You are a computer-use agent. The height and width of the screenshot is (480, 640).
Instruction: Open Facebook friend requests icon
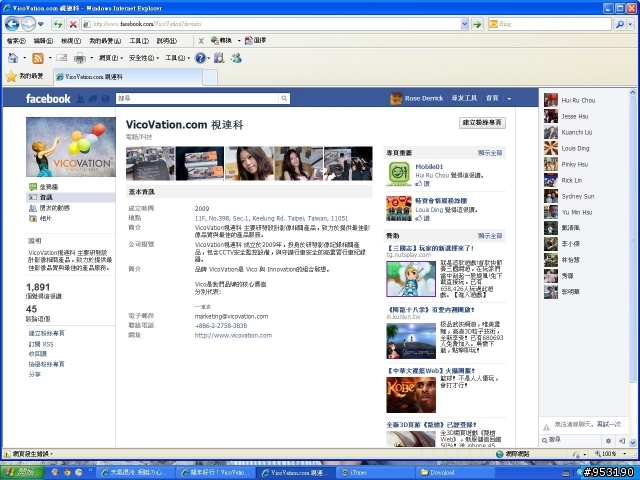pos(80,98)
